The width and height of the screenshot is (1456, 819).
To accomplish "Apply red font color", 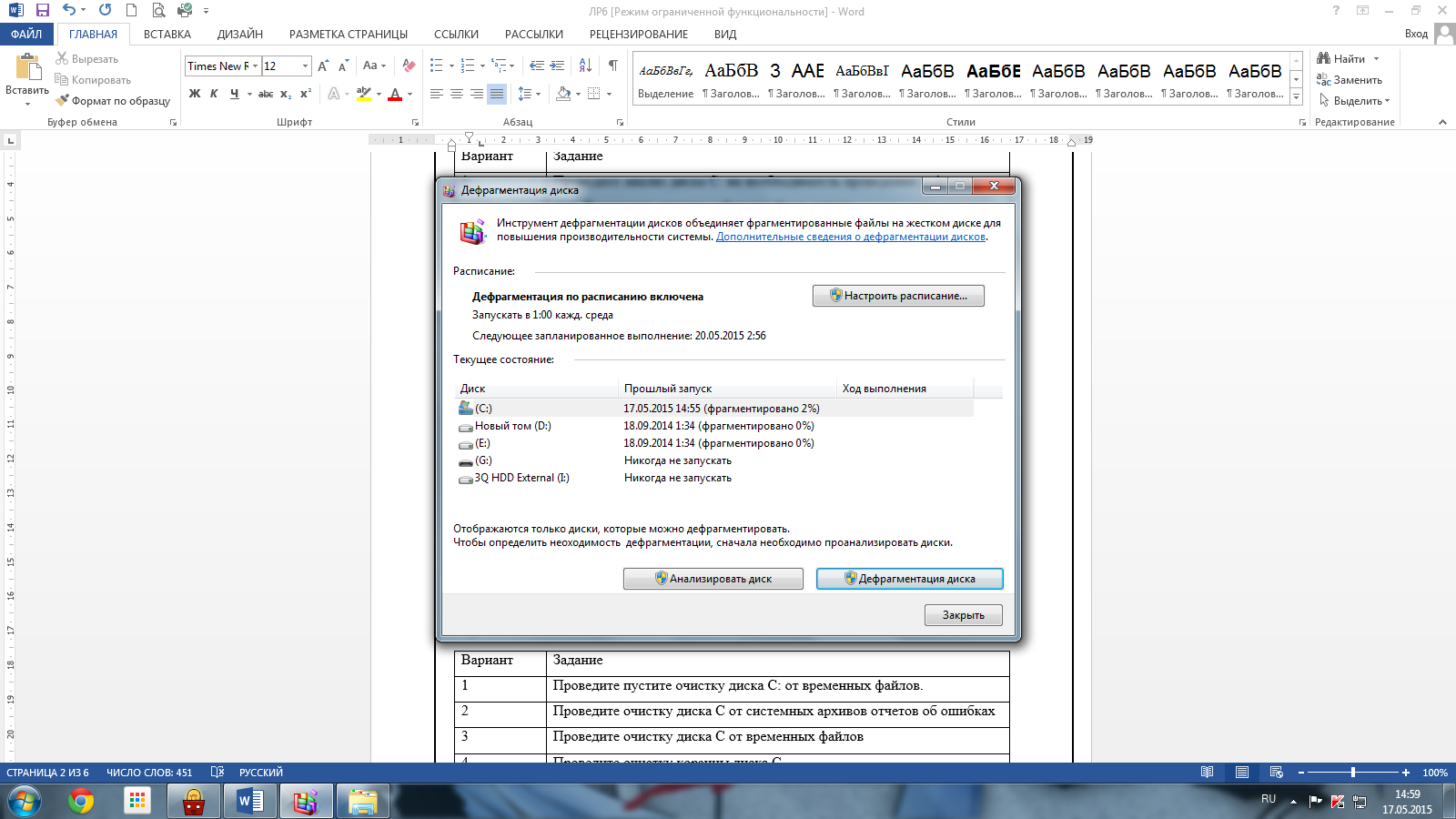I will click(x=395, y=94).
